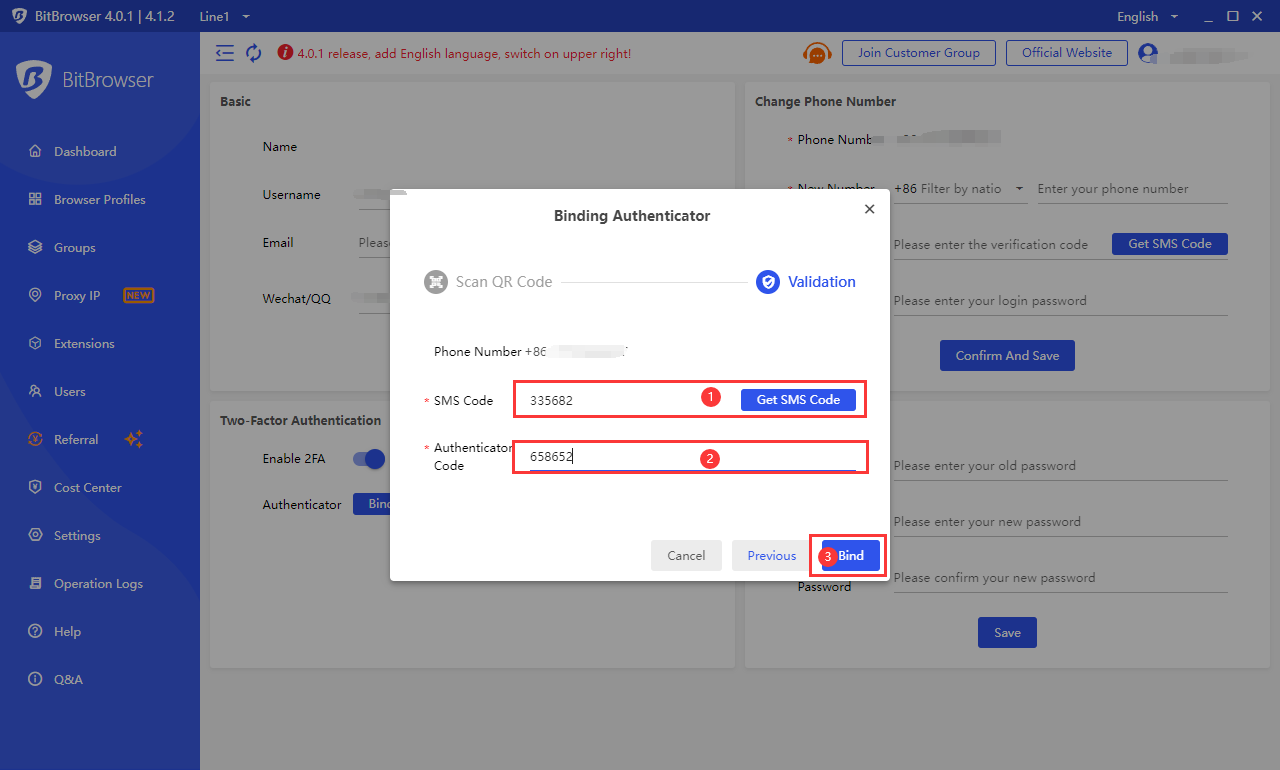The image size is (1280, 770).
Task: Open the Line1 dropdown in title bar
Action: (x=225, y=17)
